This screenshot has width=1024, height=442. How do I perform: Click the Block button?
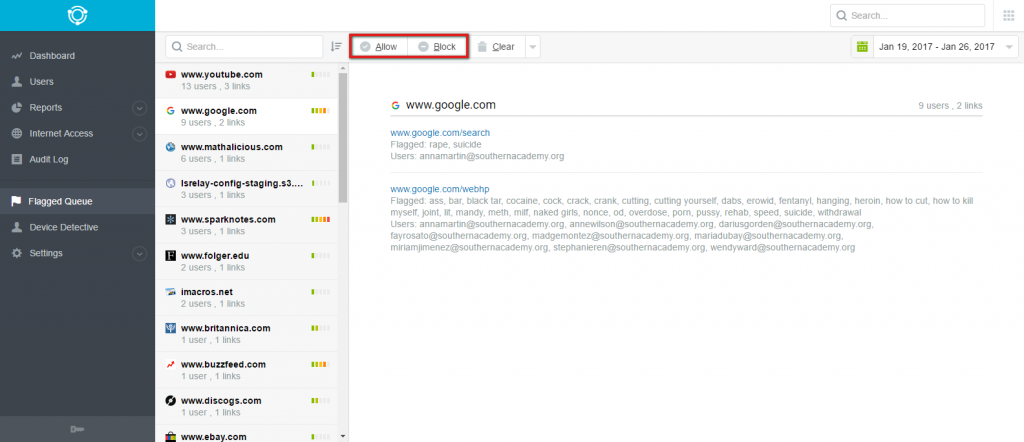437,47
